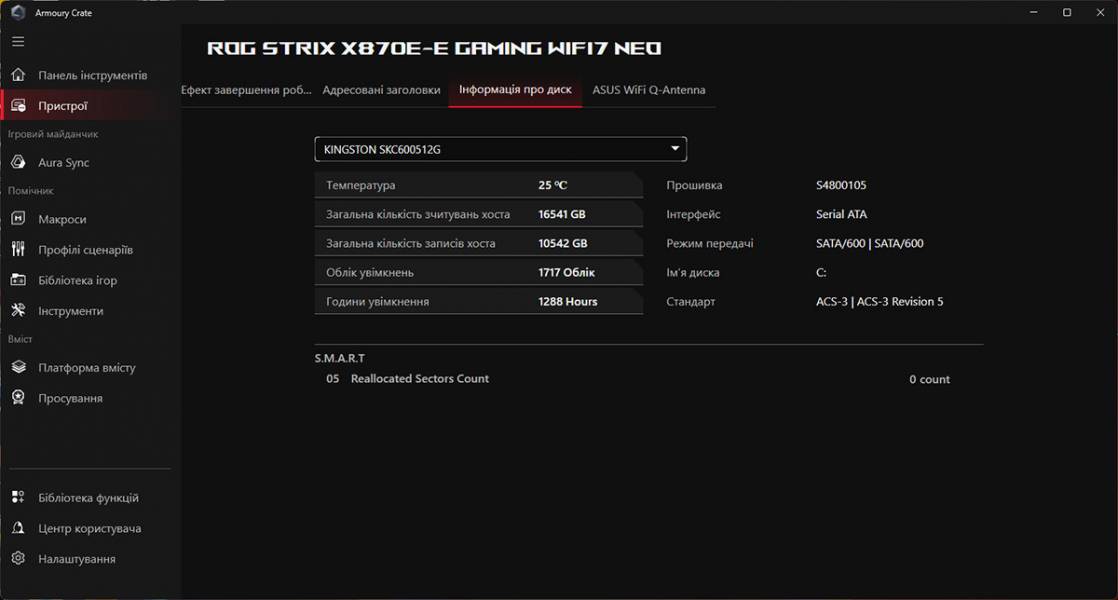Click the Пристрої devices icon
The height and width of the screenshot is (600, 1118).
19,105
